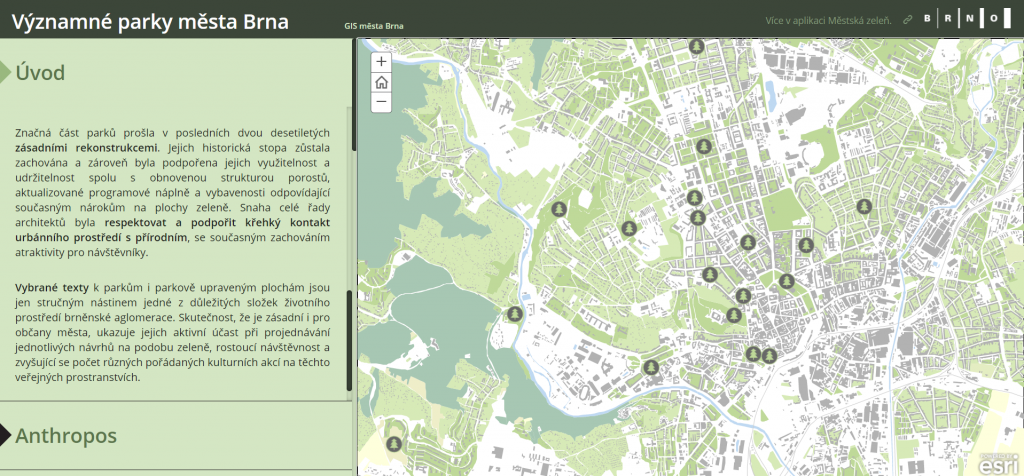The height and width of the screenshot is (476, 1024).
Task: Reset map to default home extent
Action: click(381, 82)
